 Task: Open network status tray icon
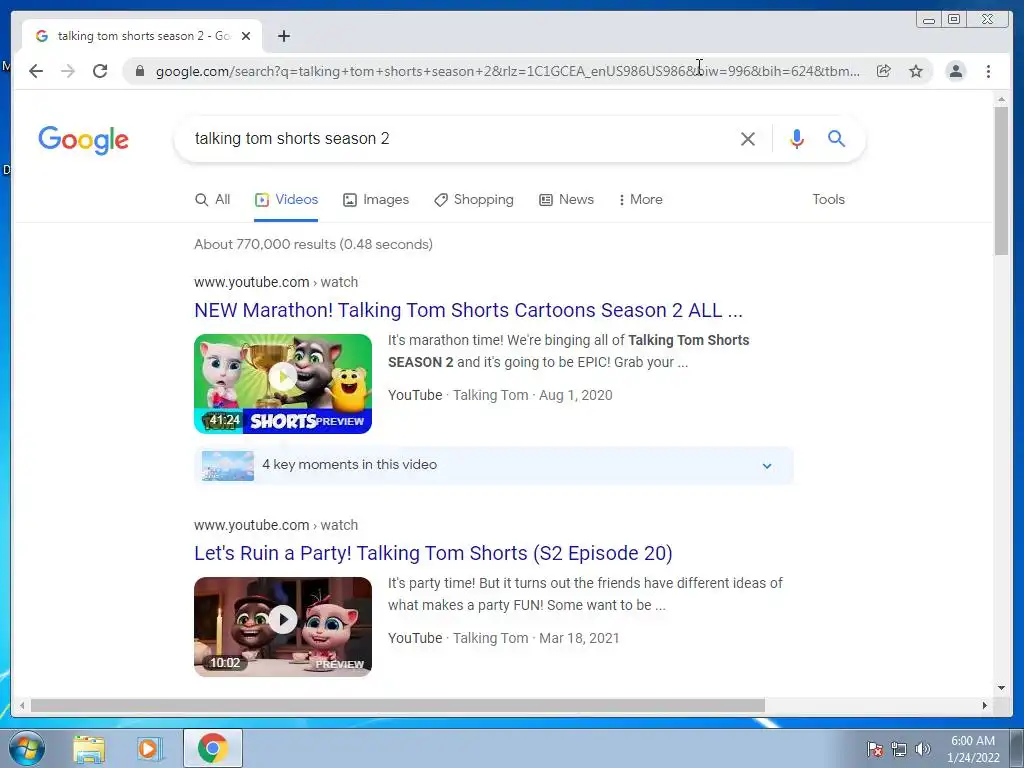coord(899,749)
